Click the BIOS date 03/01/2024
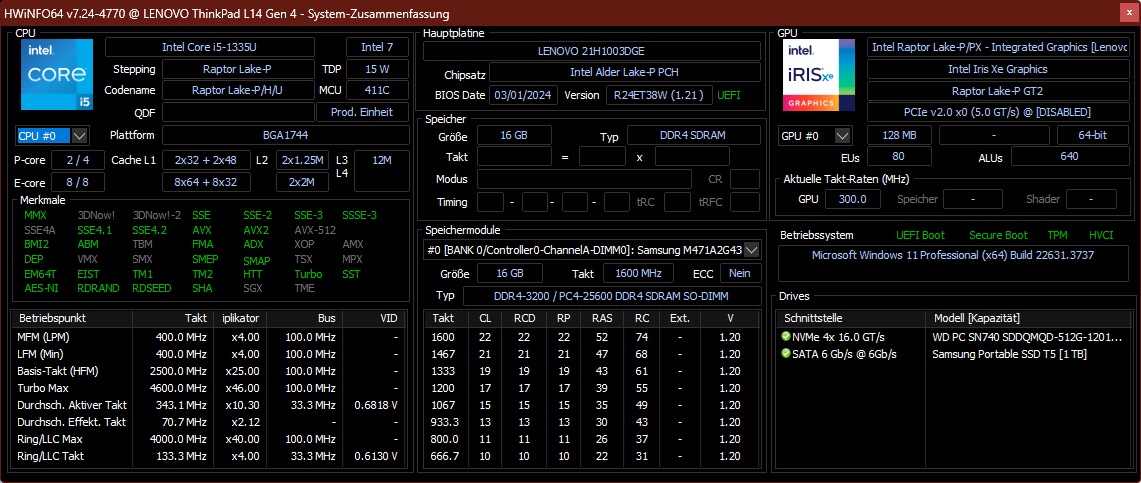1141x483 pixels. [x=524, y=95]
